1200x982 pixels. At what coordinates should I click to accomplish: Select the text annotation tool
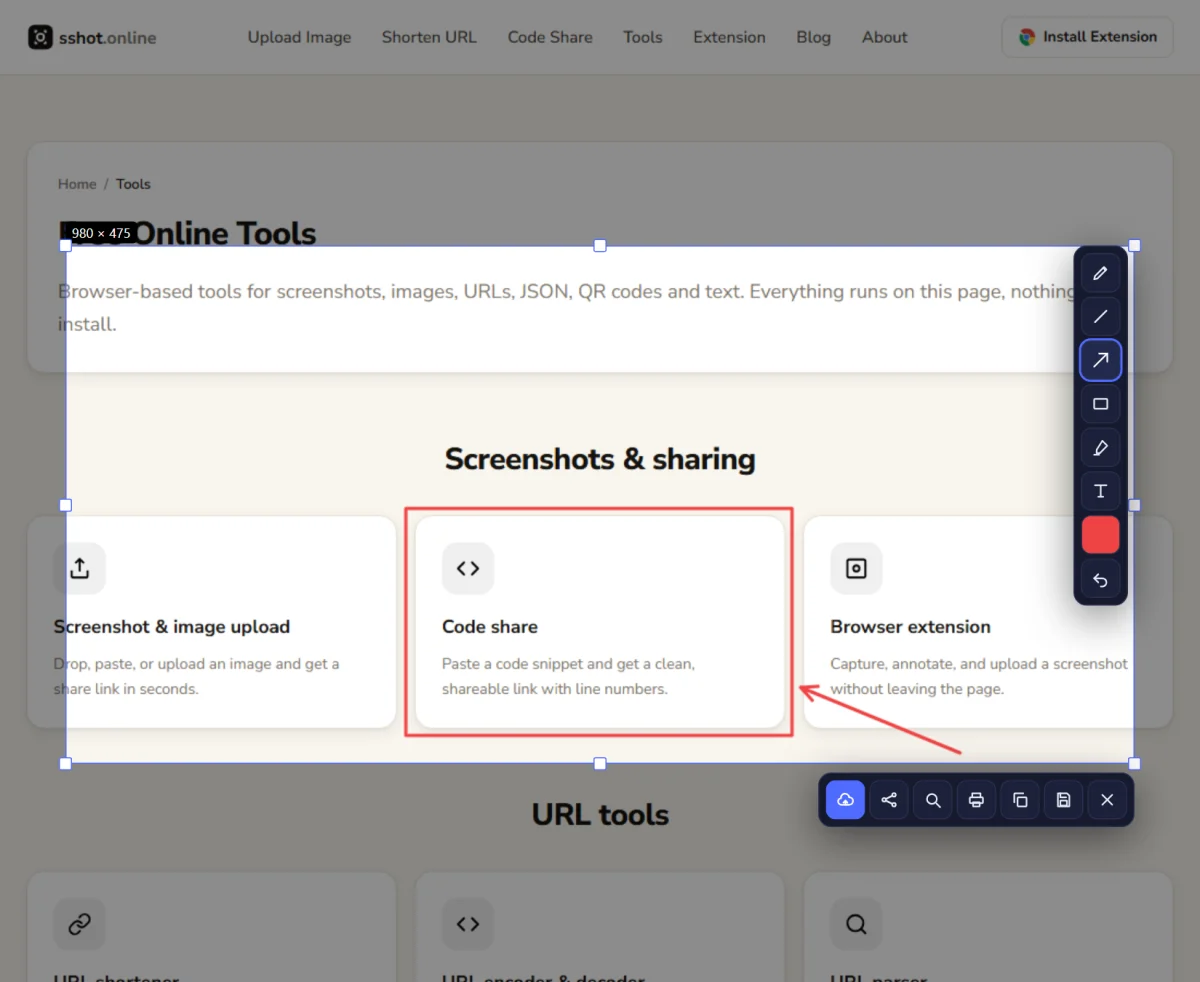(x=1100, y=491)
